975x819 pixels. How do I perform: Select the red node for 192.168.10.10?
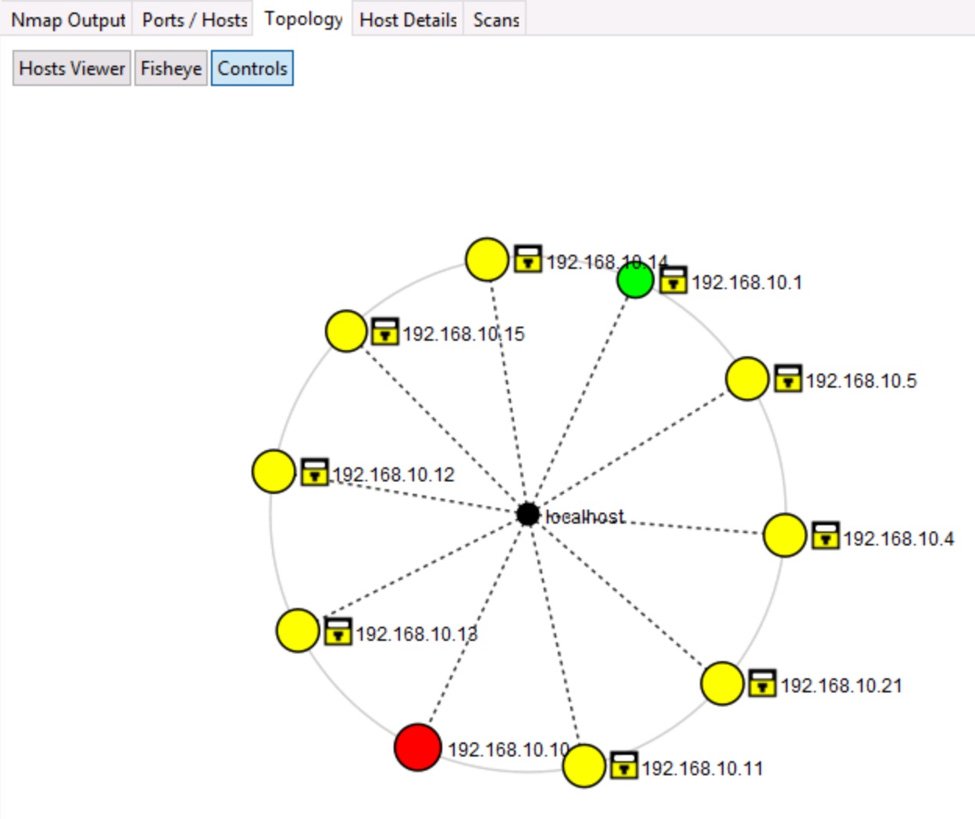pyautogui.click(x=417, y=748)
